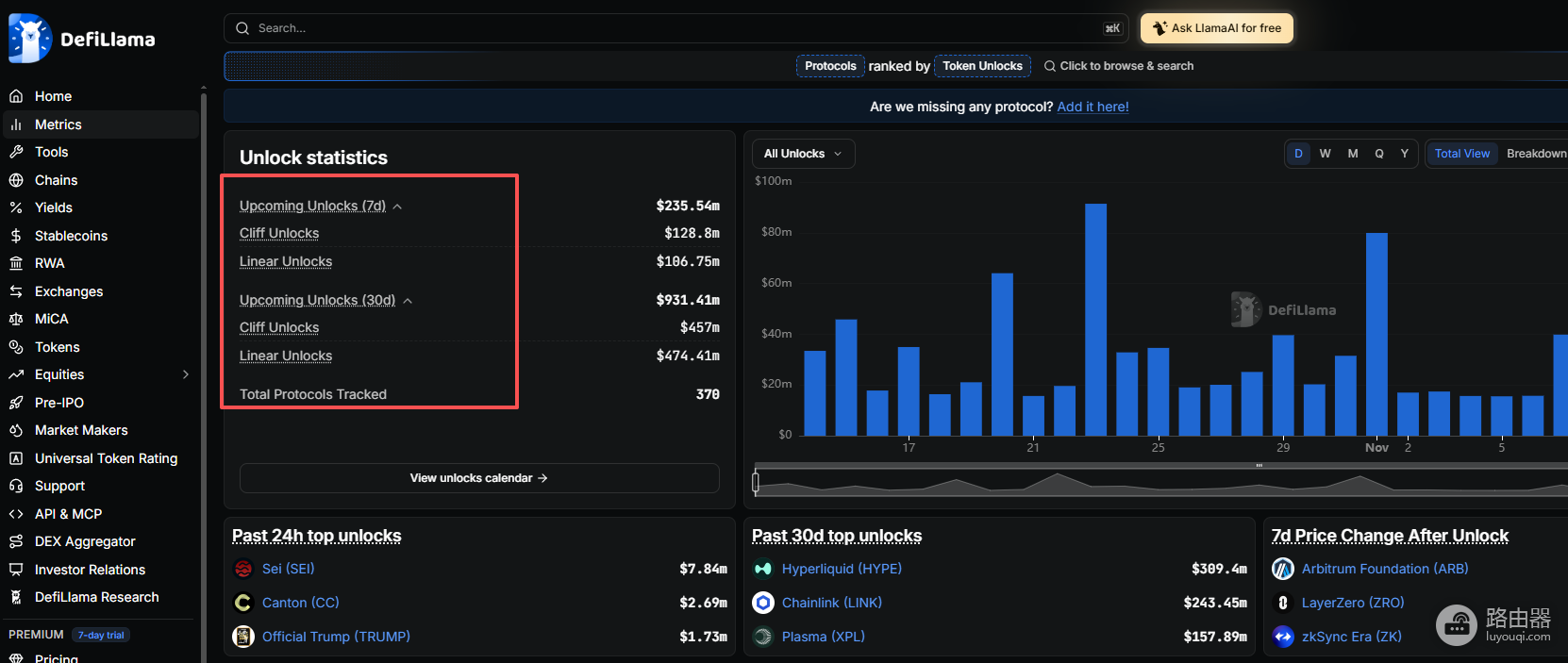This screenshot has height=663, width=1568.
Task: Switch chart to weekly W interval
Action: pos(1326,154)
